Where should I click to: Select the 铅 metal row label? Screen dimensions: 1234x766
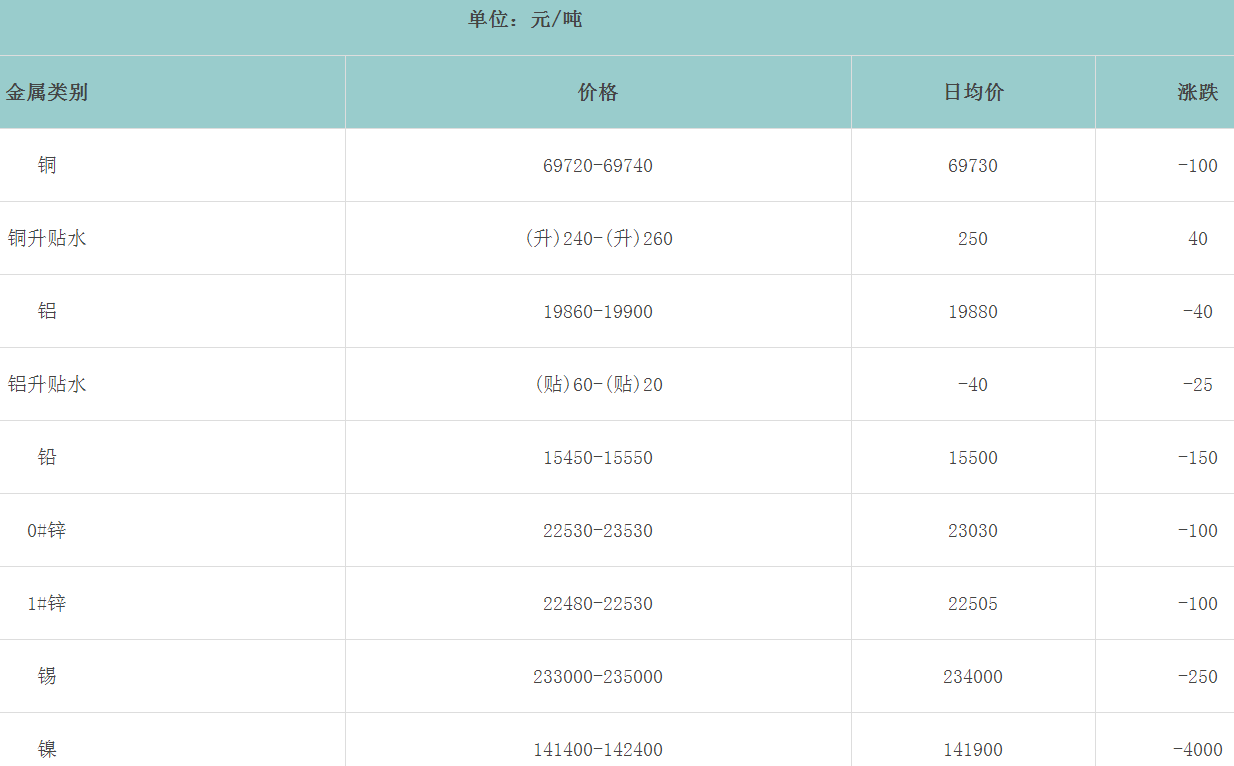click(47, 457)
